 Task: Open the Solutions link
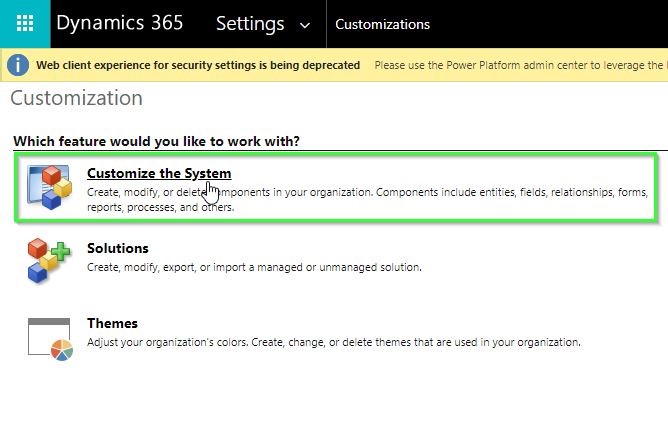117,248
